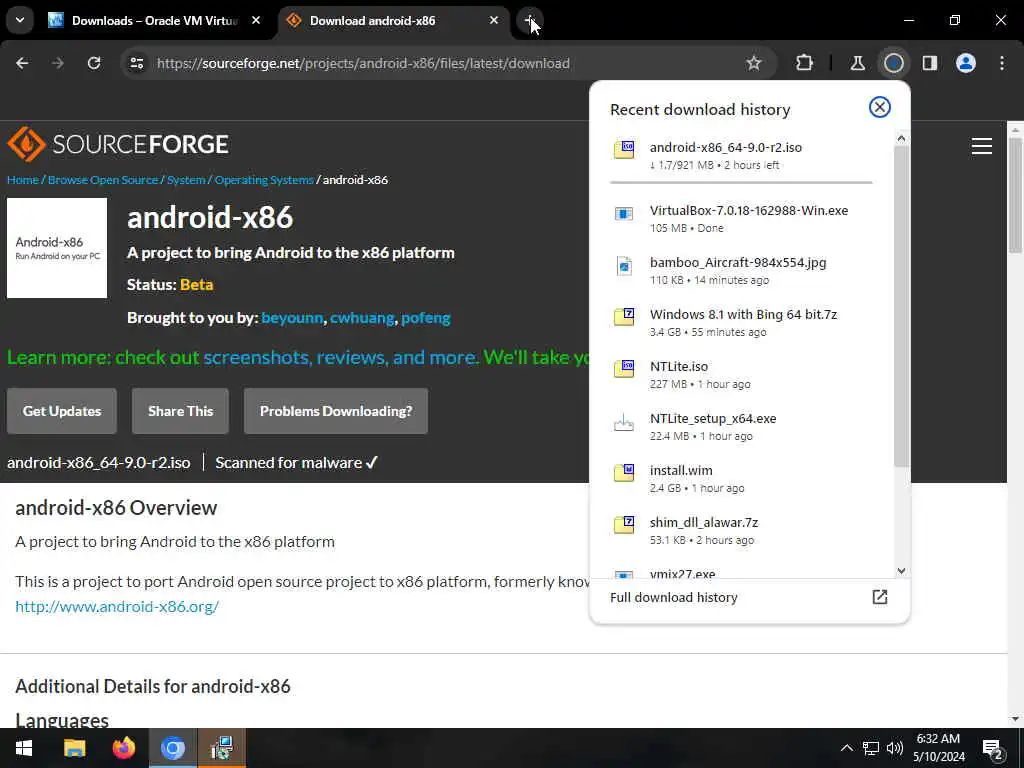Click the download history scrollbar thumb
The image size is (1024, 768).
tap(901, 306)
